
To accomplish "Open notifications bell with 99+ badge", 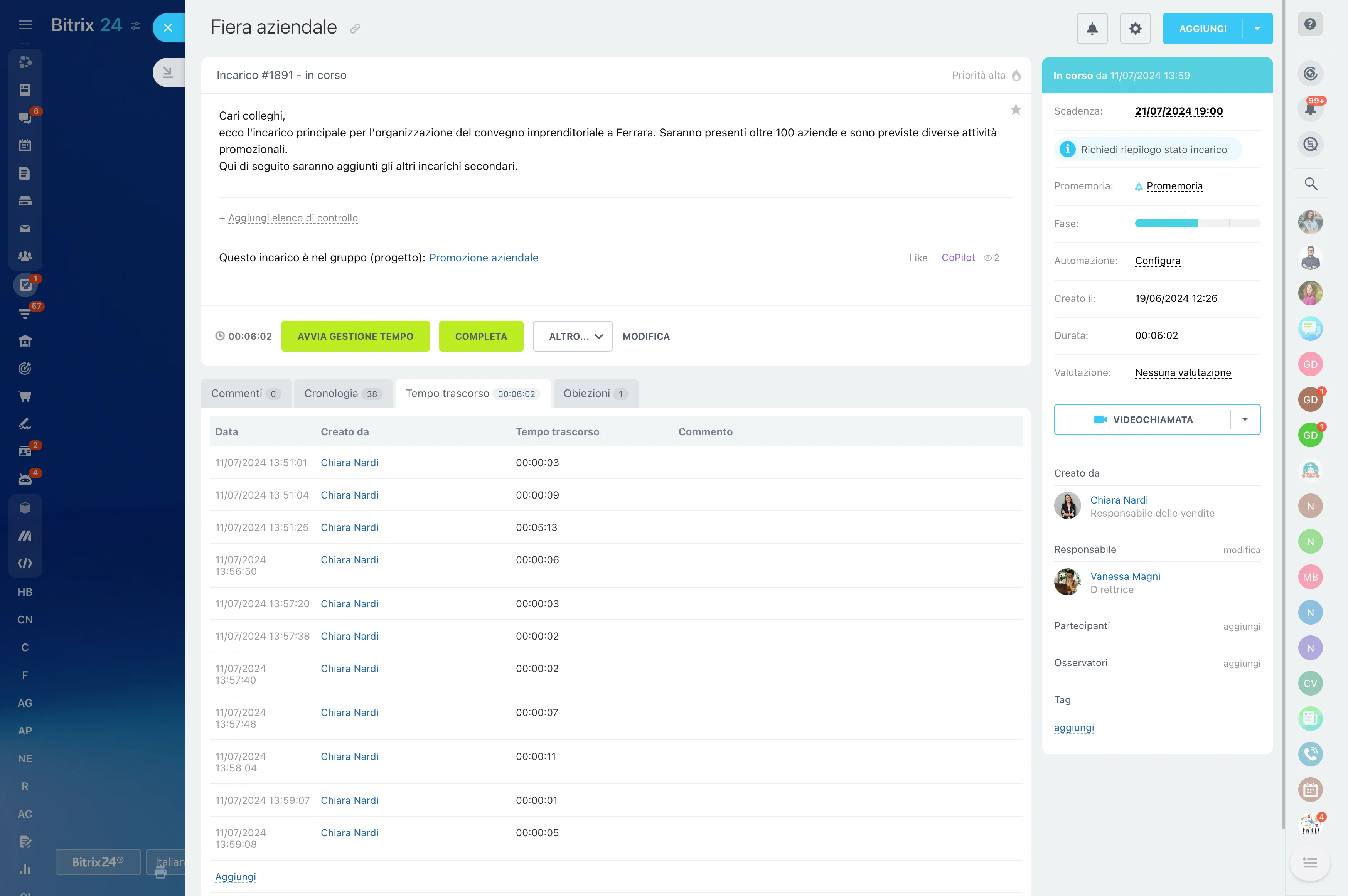I will click(x=1310, y=109).
